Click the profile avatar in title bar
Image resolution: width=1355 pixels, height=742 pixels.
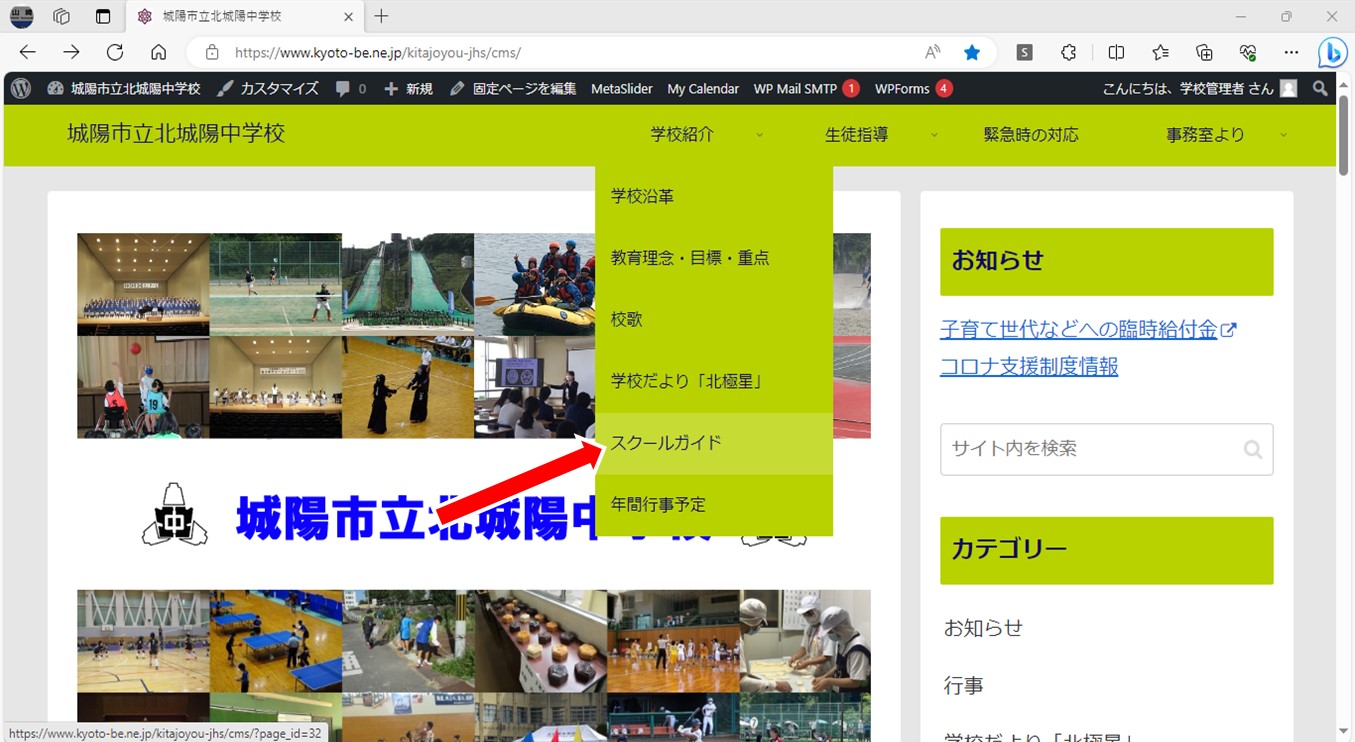pos(20,16)
